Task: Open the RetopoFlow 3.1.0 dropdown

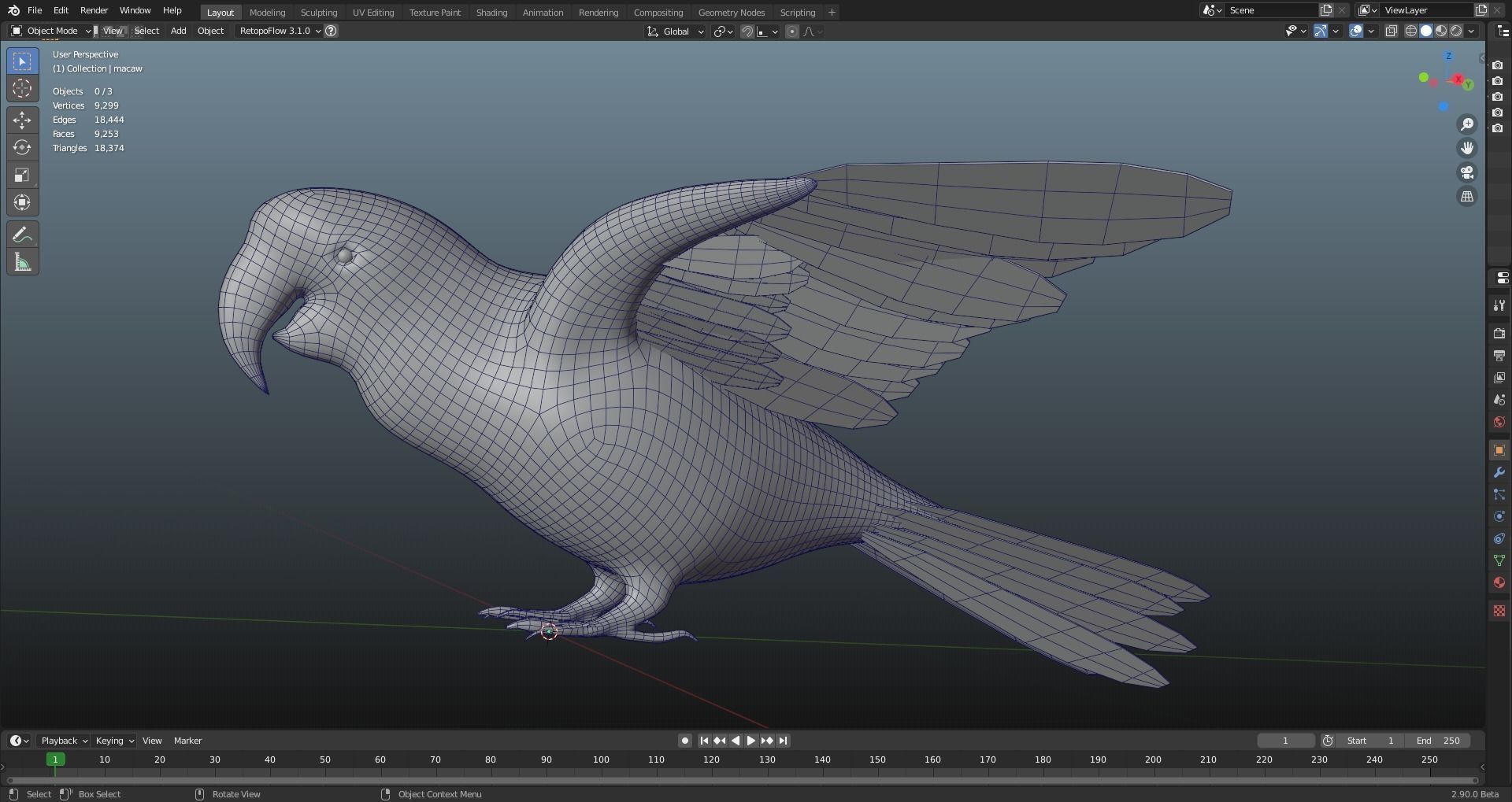Action: 280,31
